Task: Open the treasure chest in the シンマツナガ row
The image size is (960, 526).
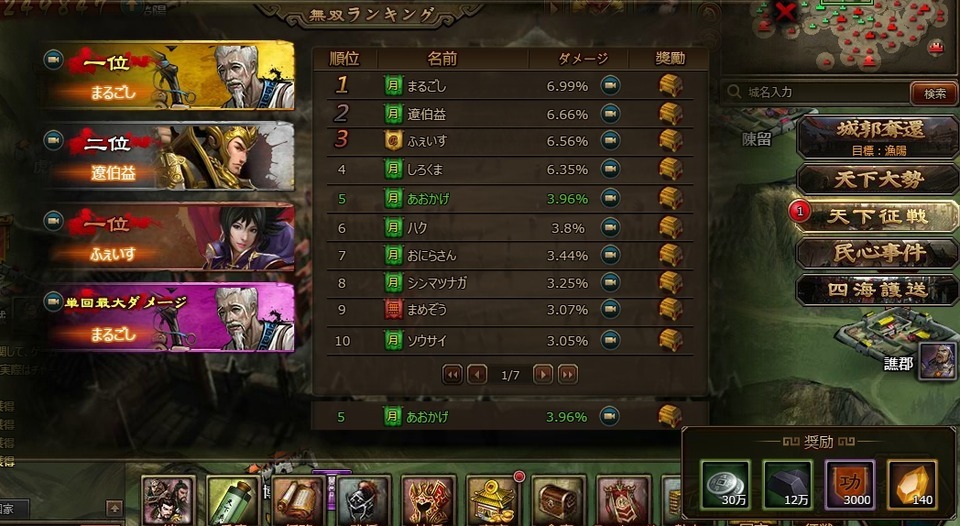Action: click(x=670, y=282)
